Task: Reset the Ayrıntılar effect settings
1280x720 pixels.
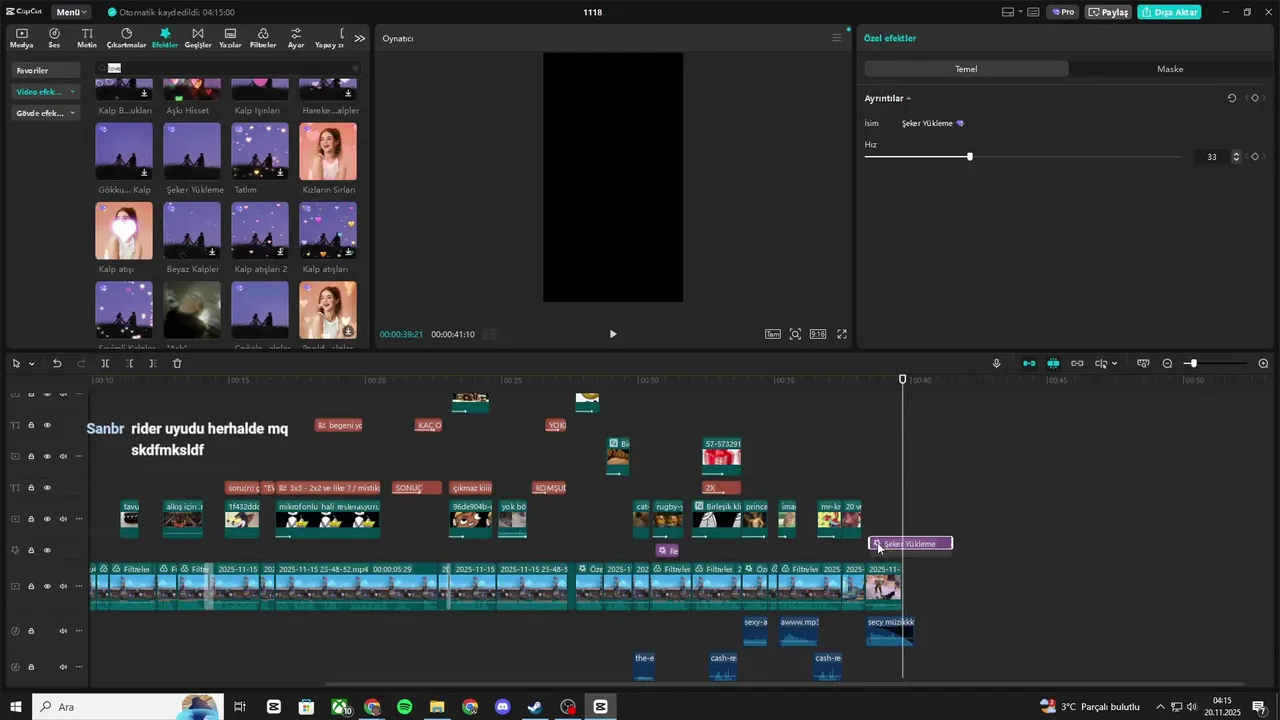Action: 1232,98
